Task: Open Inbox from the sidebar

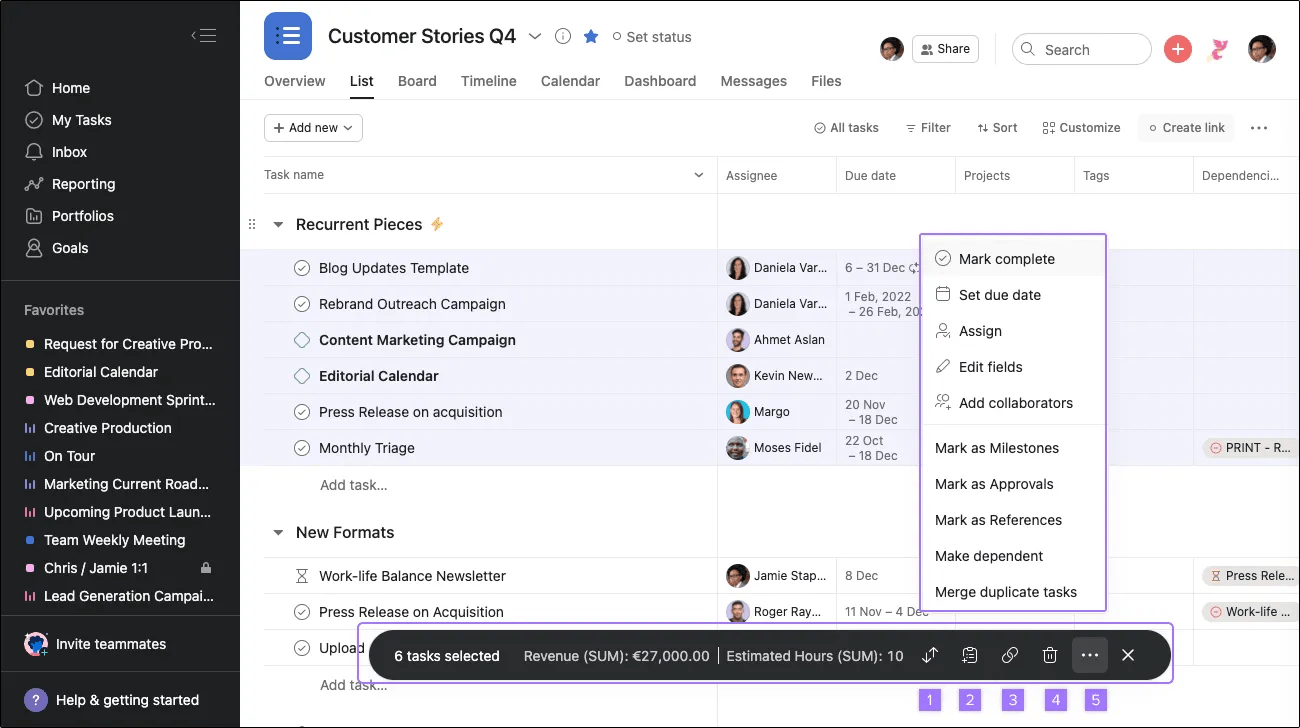Action: pos(70,151)
